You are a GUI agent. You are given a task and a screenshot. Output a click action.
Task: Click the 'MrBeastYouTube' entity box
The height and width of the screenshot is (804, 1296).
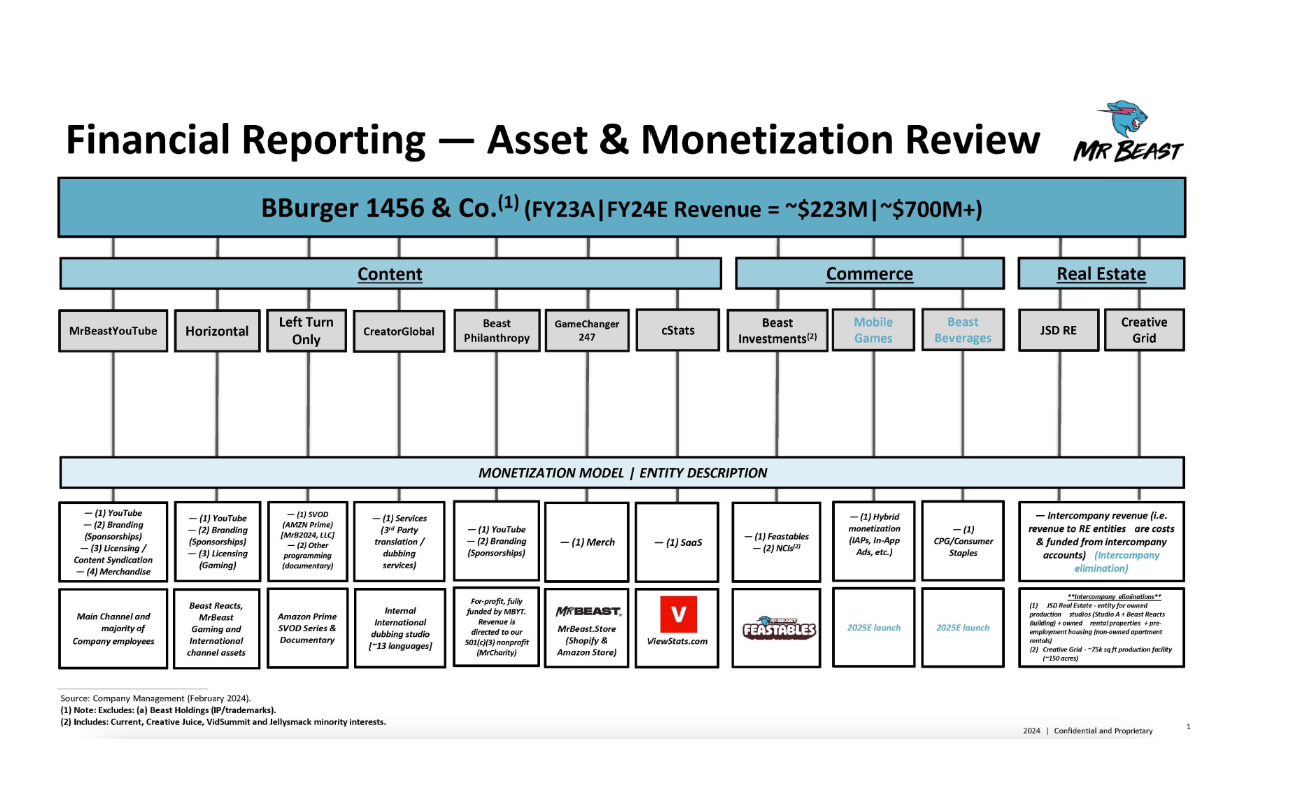[x=113, y=330]
